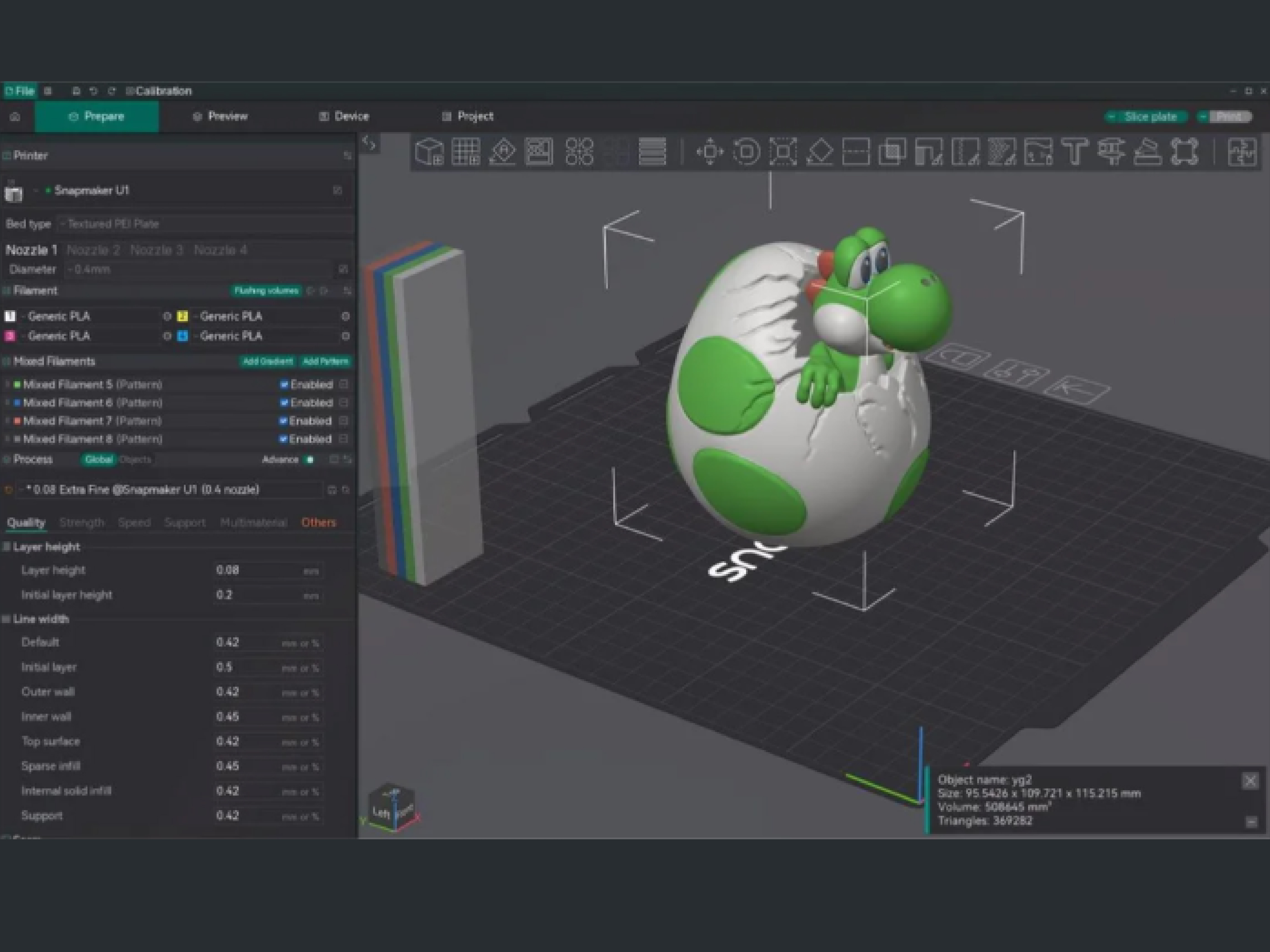Open filament 3 Generic PLA dropdown
This screenshot has height=952, width=1270.
coord(90,336)
